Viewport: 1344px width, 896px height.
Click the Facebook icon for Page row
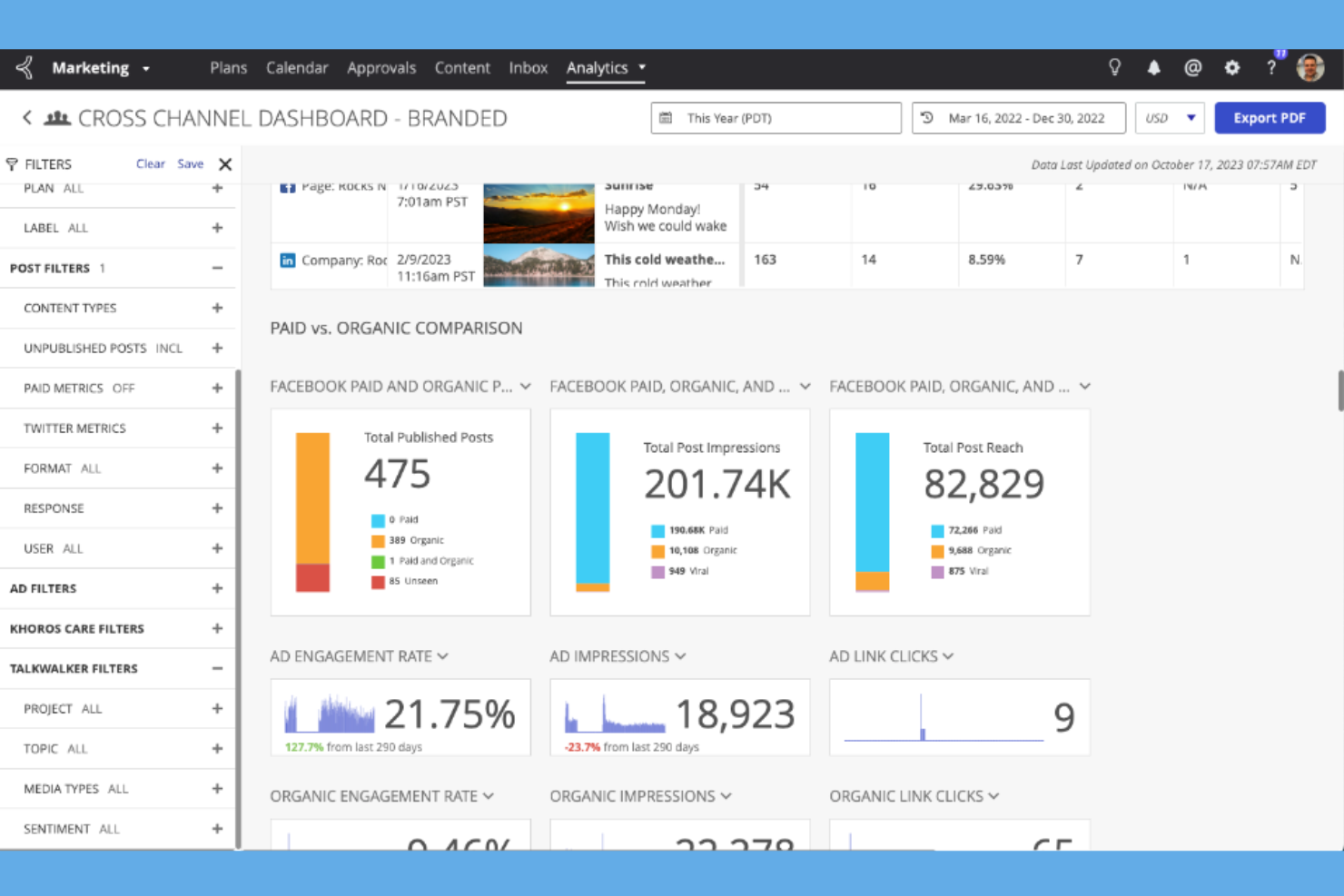click(287, 187)
